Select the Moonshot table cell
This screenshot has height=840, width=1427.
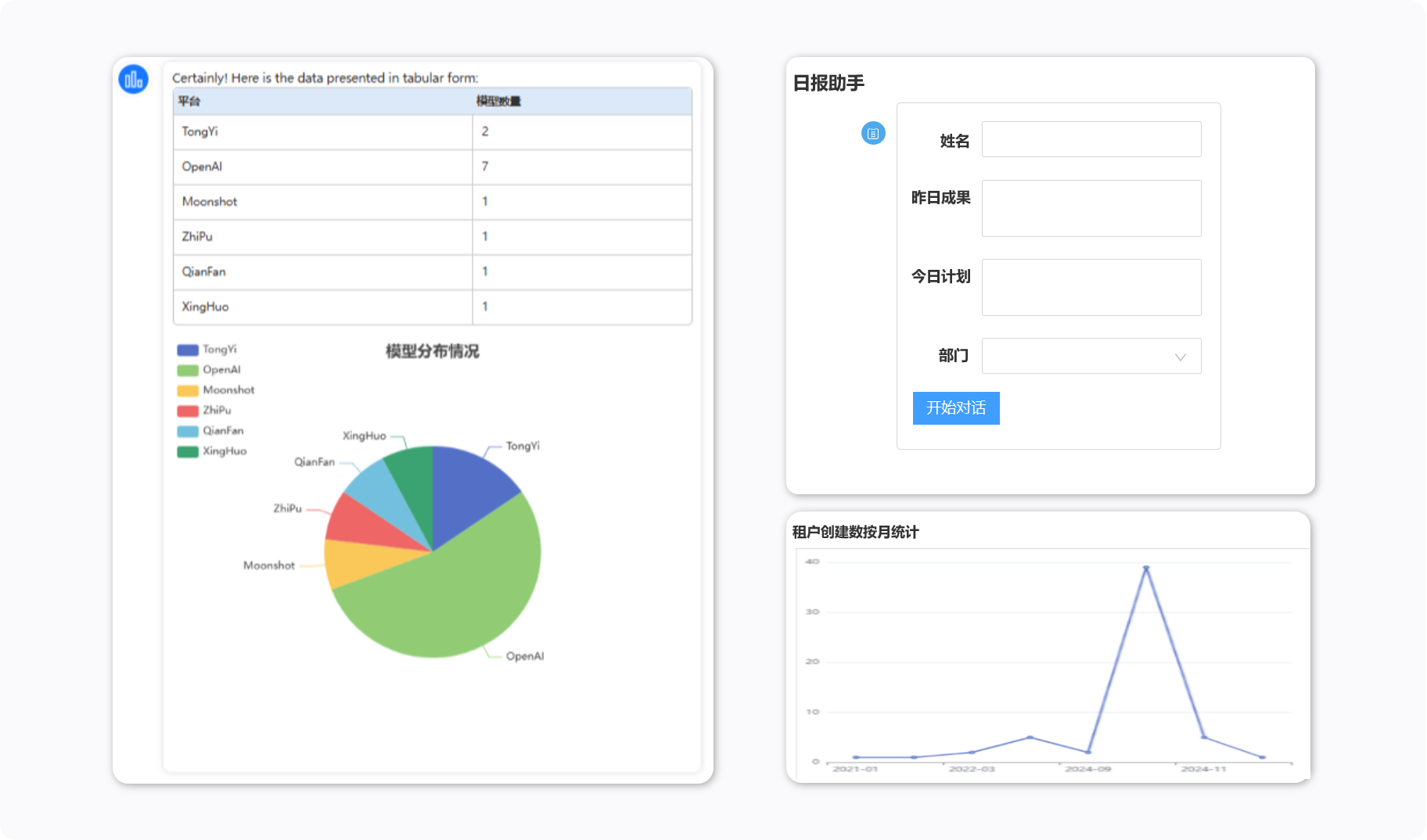[322, 203]
